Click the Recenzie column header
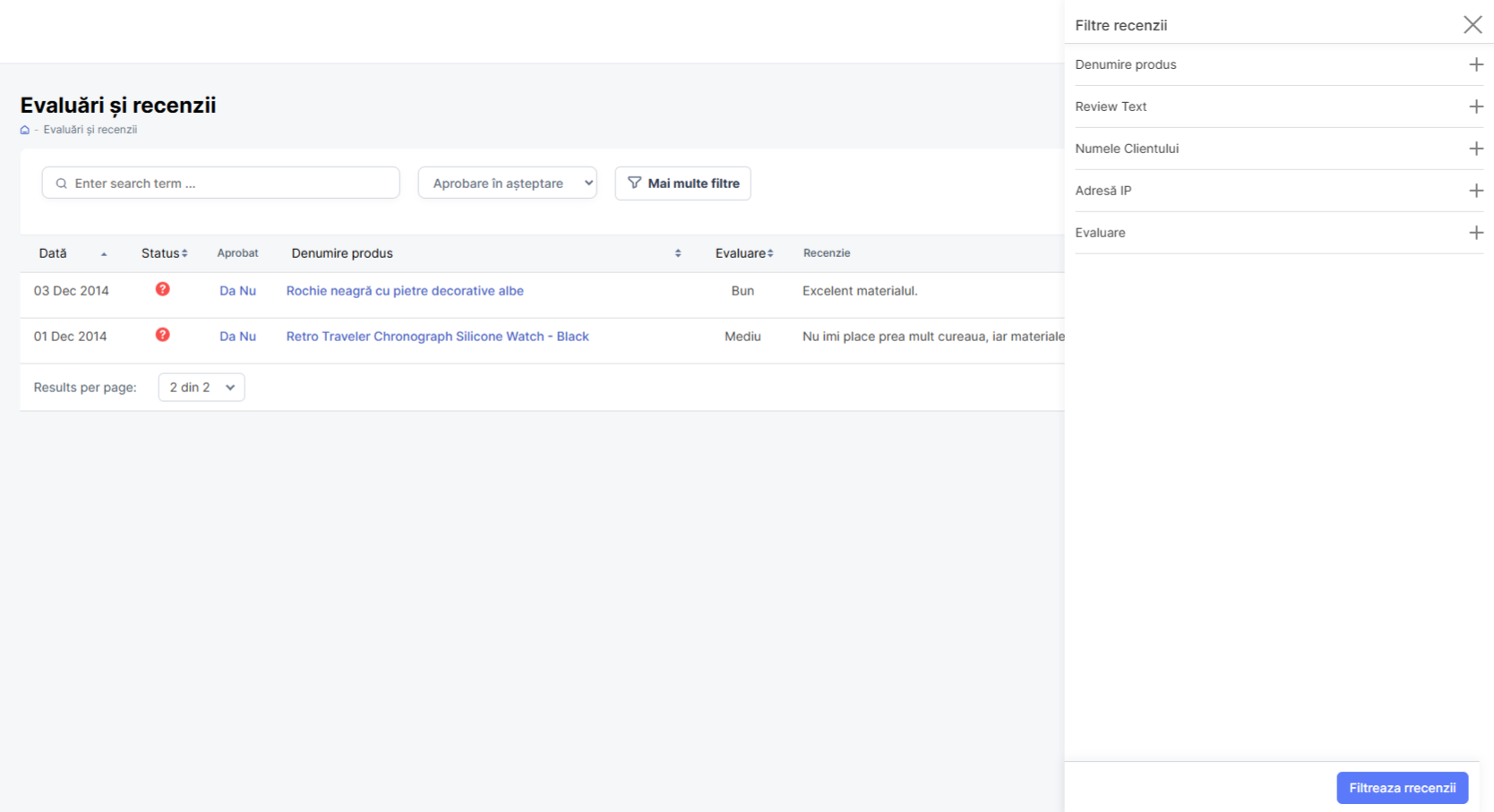1494x812 pixels. coord(827,253)
